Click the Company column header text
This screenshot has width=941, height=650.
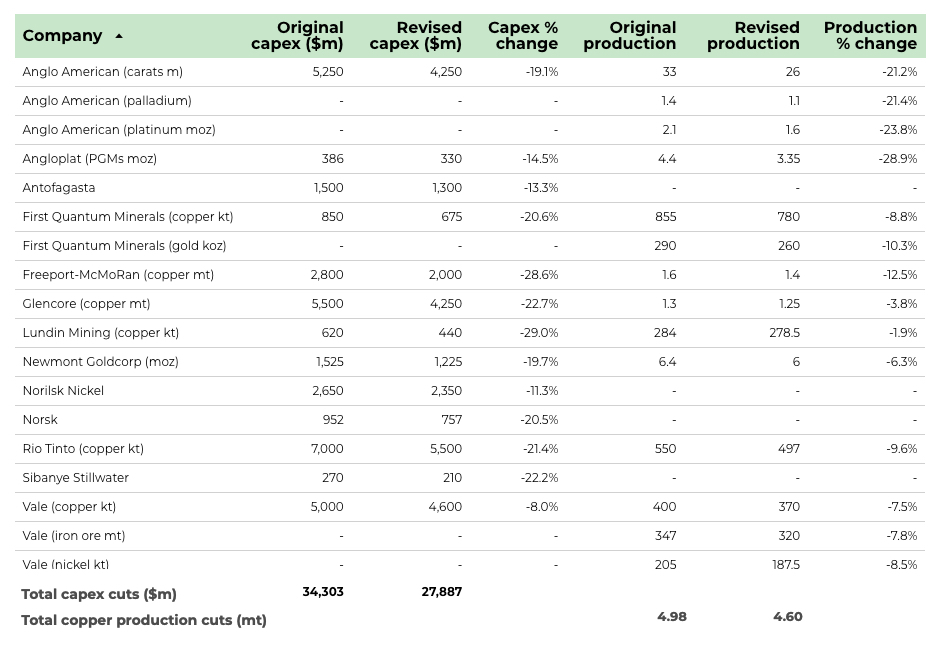pyautogui.click(x=62, y=36)
